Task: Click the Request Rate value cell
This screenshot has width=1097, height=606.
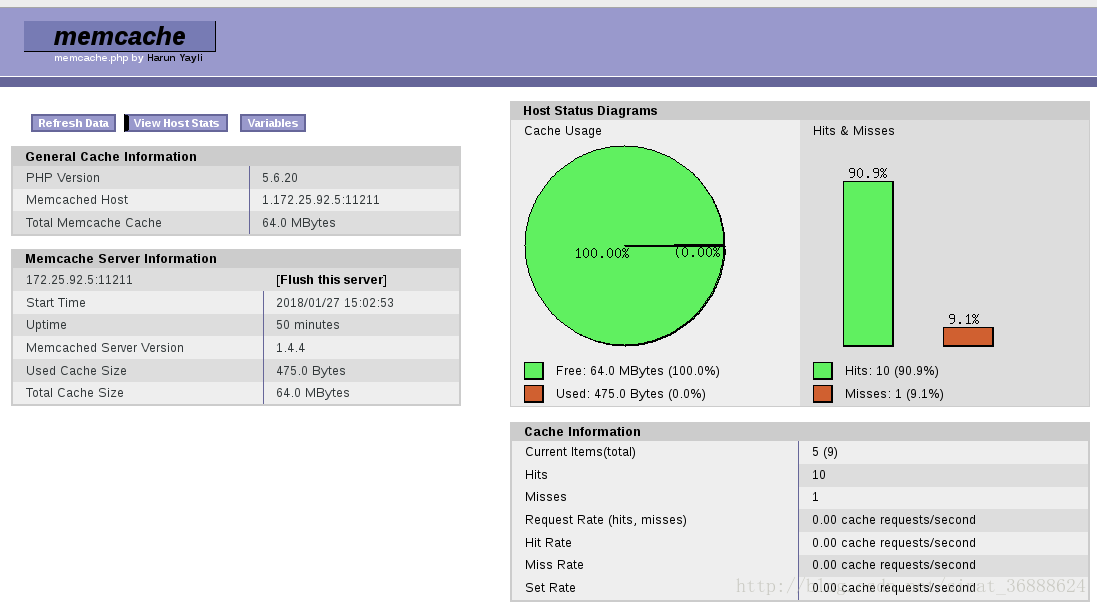Action: [943, 520]
